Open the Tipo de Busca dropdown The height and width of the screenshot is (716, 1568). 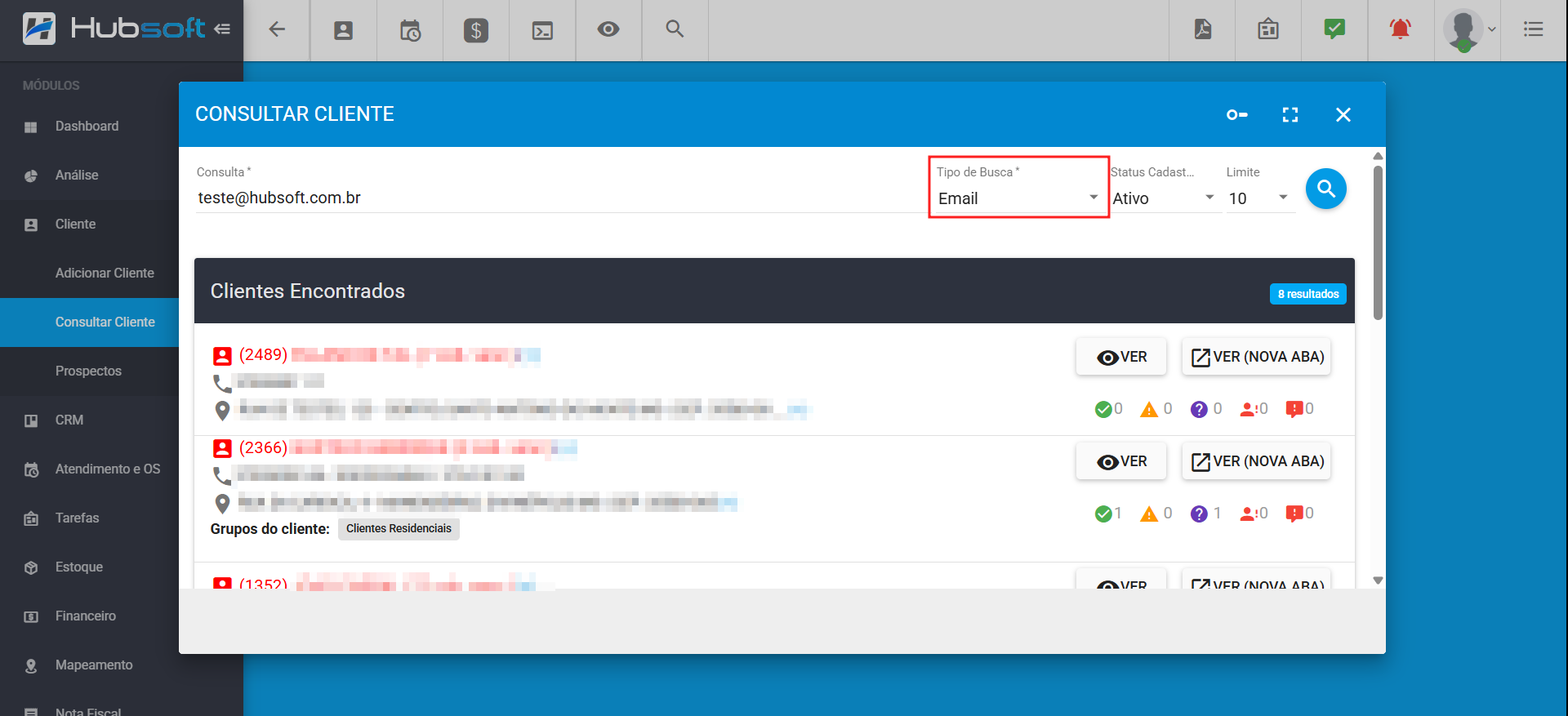click(1018, 198)
